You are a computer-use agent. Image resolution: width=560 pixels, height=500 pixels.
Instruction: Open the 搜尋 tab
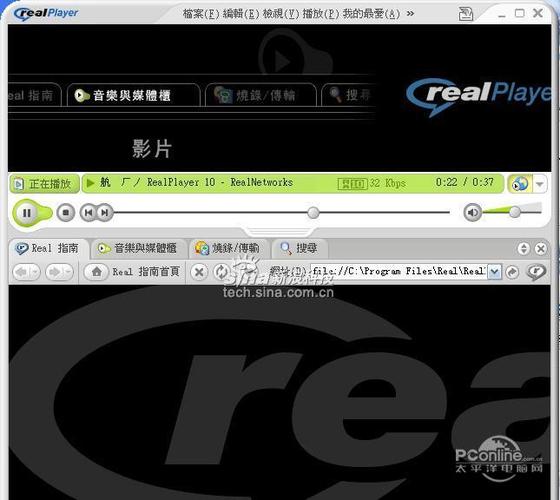pos(299,248)
